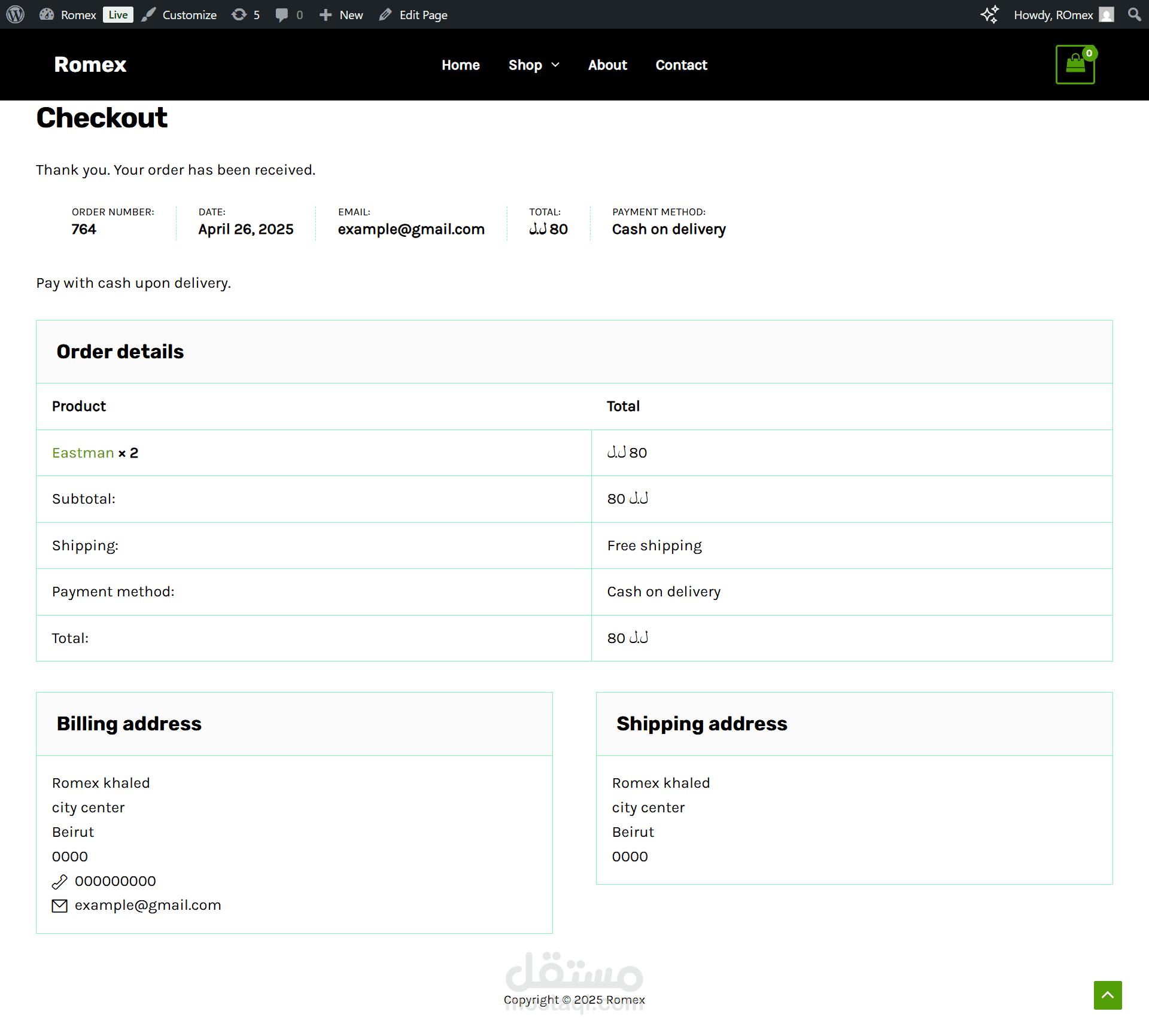Screen dimensions: 1149x1036
Task: Click the Edit Page pencil icon
Action: pos(385,14)
